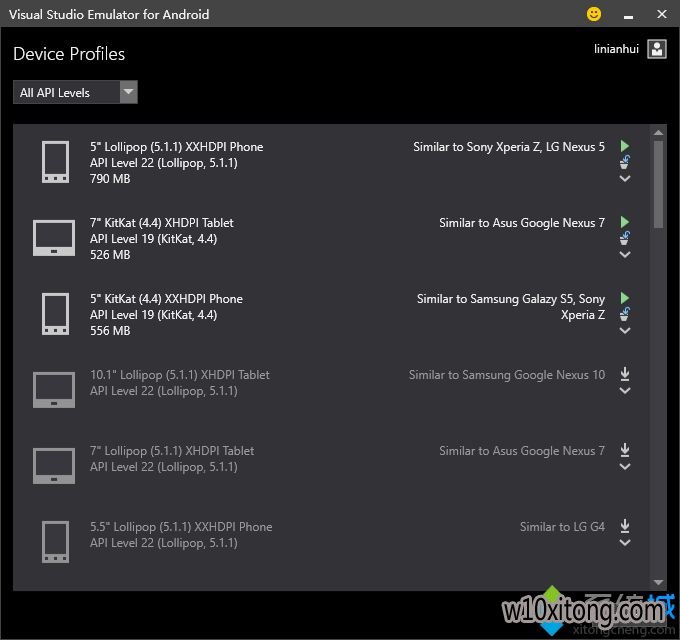Uninstall the 7" KitKat XHDPI Tablet profile
The image size is (680, 640).
624,238
